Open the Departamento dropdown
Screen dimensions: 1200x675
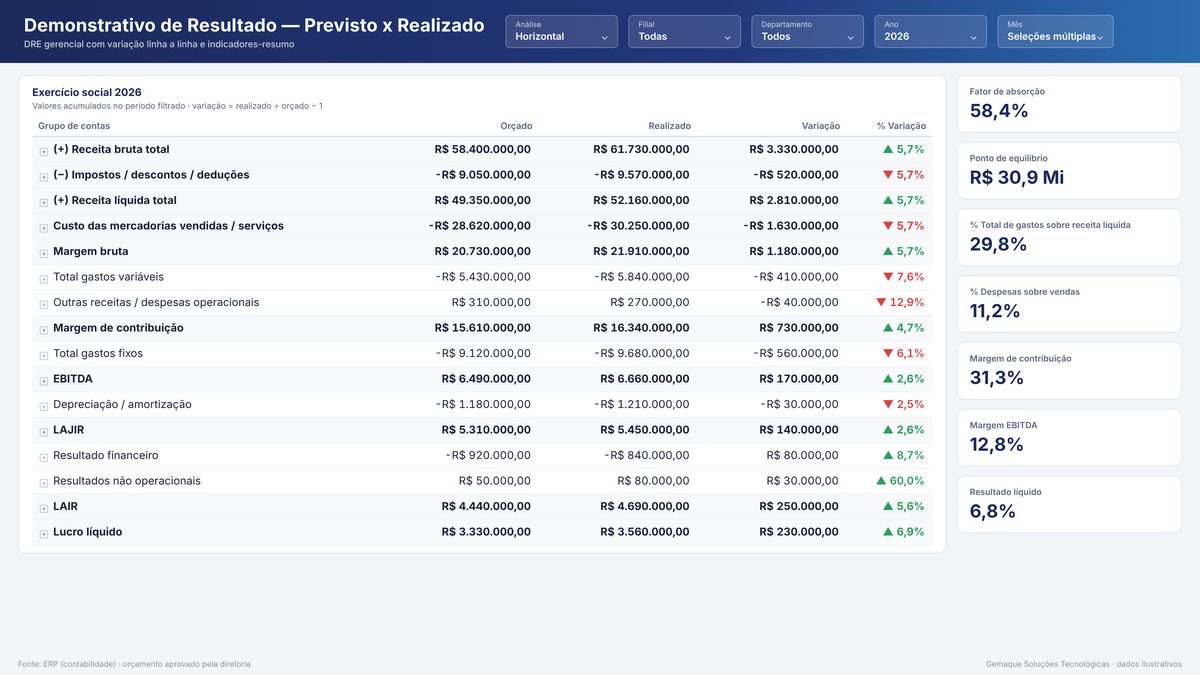coord(808,31)
